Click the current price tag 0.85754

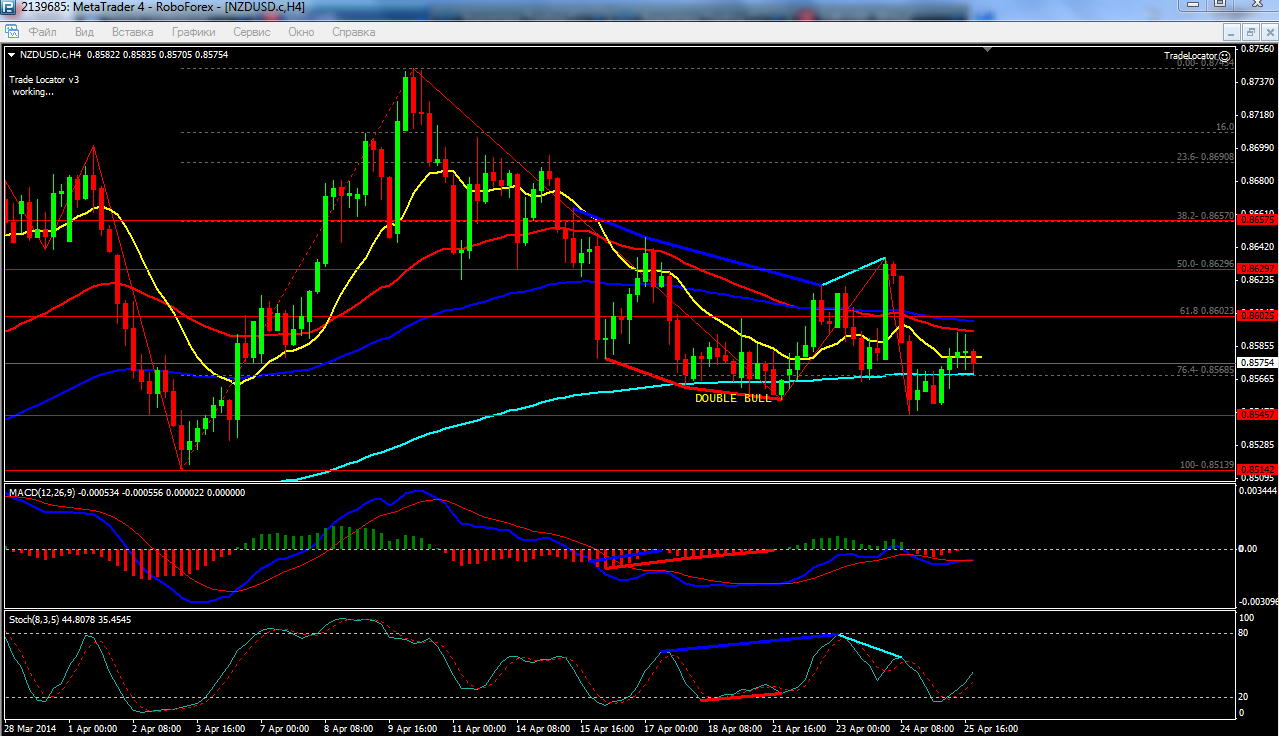1257,362
